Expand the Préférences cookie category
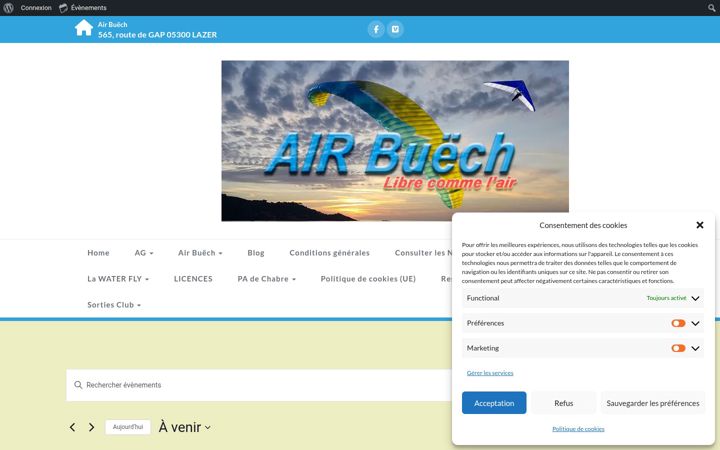720x450 pixels. click(695, 323)
